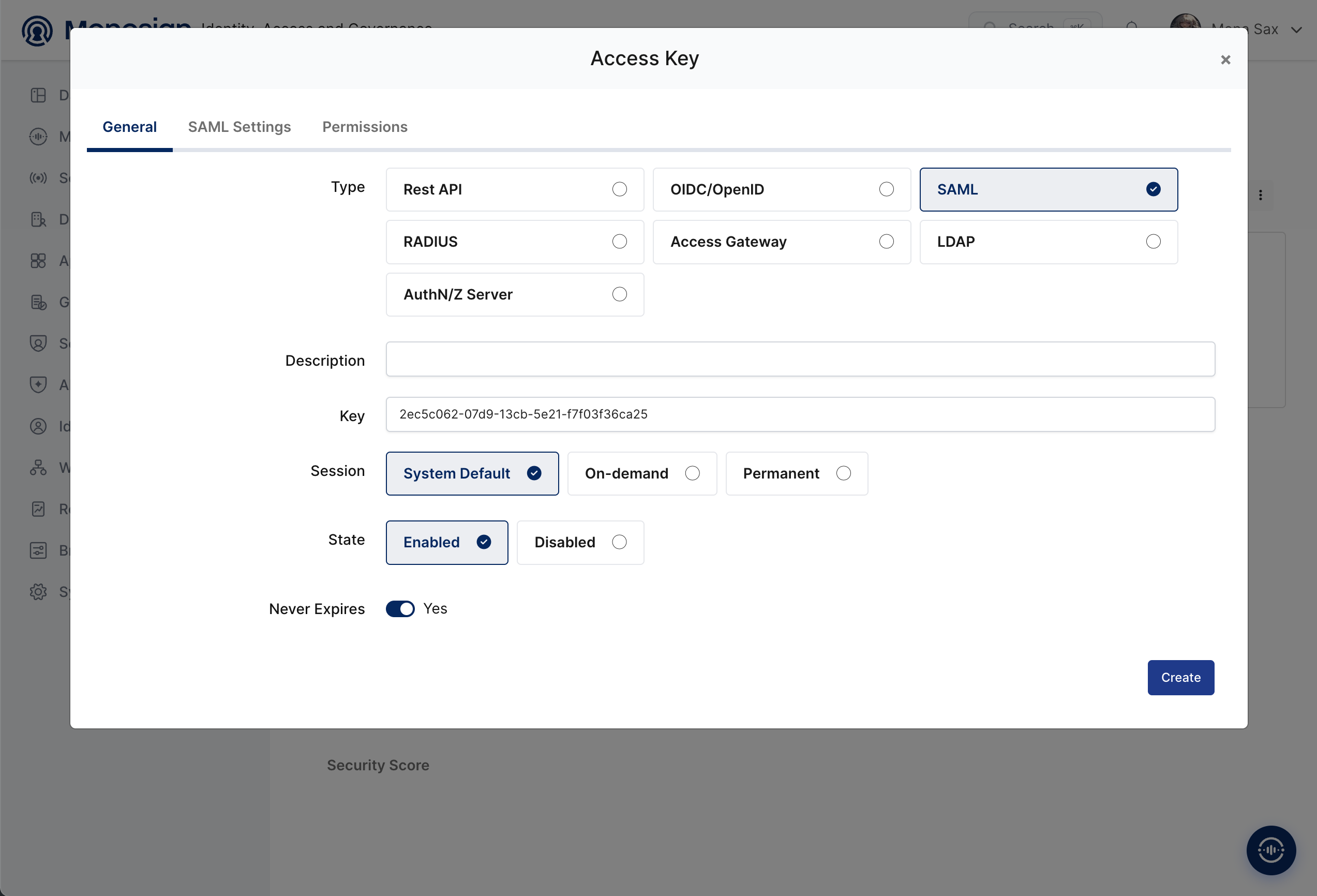The image size is (1317, 896).
Task: Set state to Enabled
Action: (446, 542)
